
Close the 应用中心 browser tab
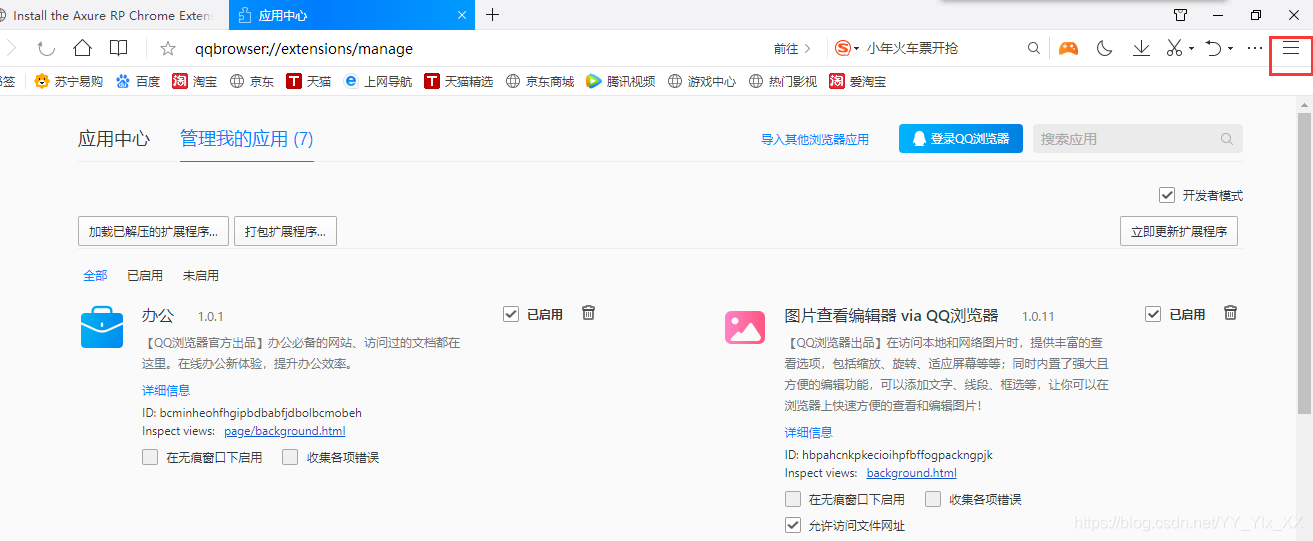[462, 15]
